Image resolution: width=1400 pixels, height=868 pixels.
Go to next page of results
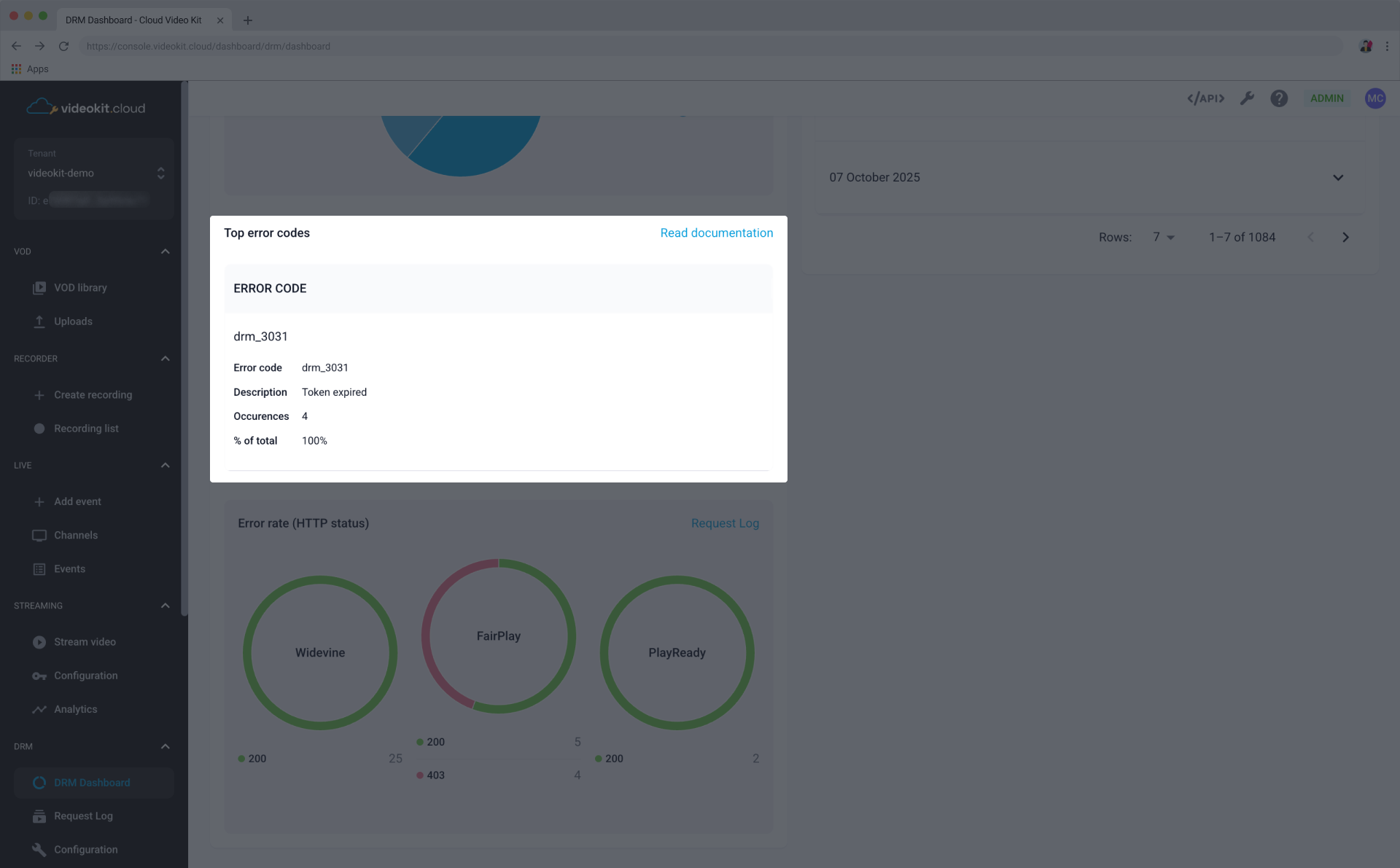tap(1345, 237)
